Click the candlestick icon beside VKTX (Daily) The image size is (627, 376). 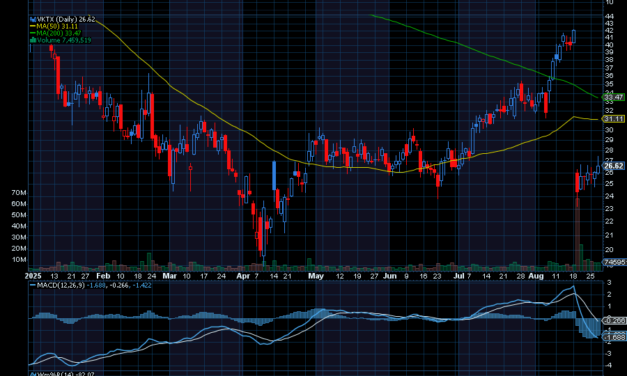33,19
